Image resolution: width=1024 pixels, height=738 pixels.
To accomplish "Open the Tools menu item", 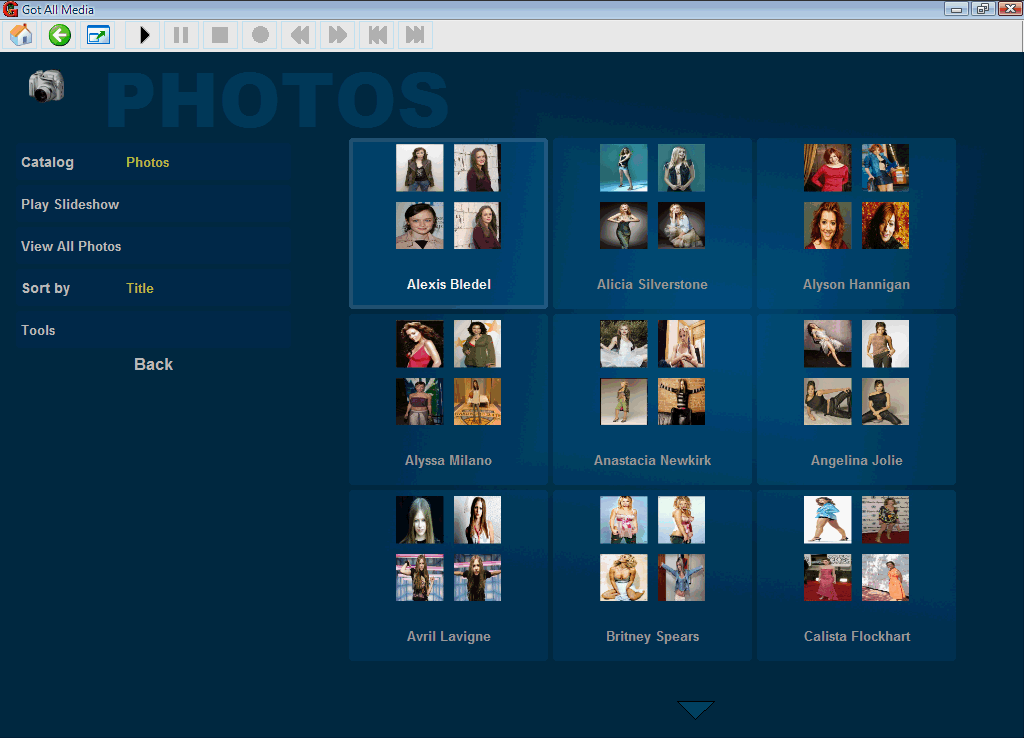I will click(x=153, y=330).
